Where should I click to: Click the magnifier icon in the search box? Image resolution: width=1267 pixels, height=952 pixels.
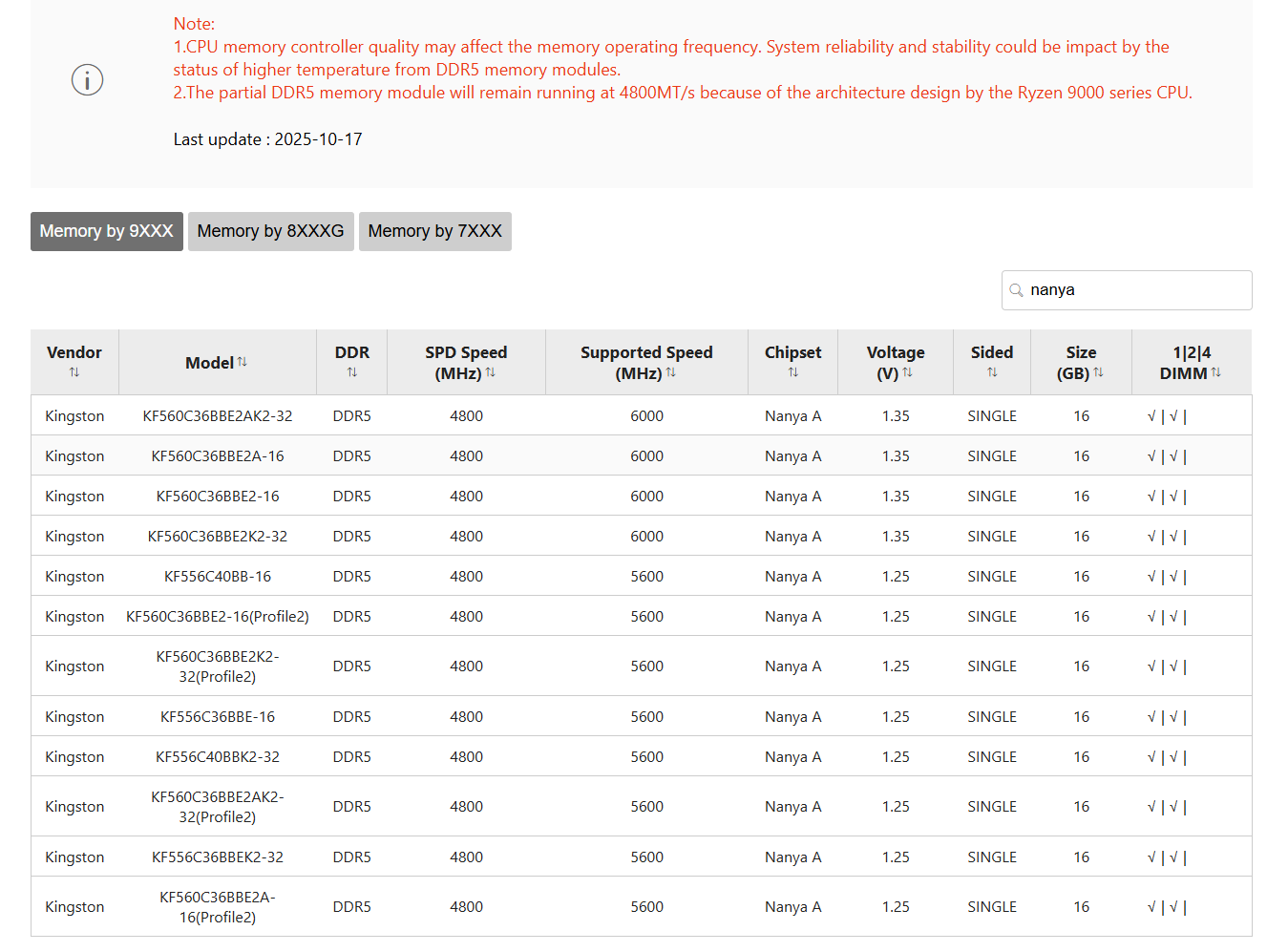[x=1016, y=290]
